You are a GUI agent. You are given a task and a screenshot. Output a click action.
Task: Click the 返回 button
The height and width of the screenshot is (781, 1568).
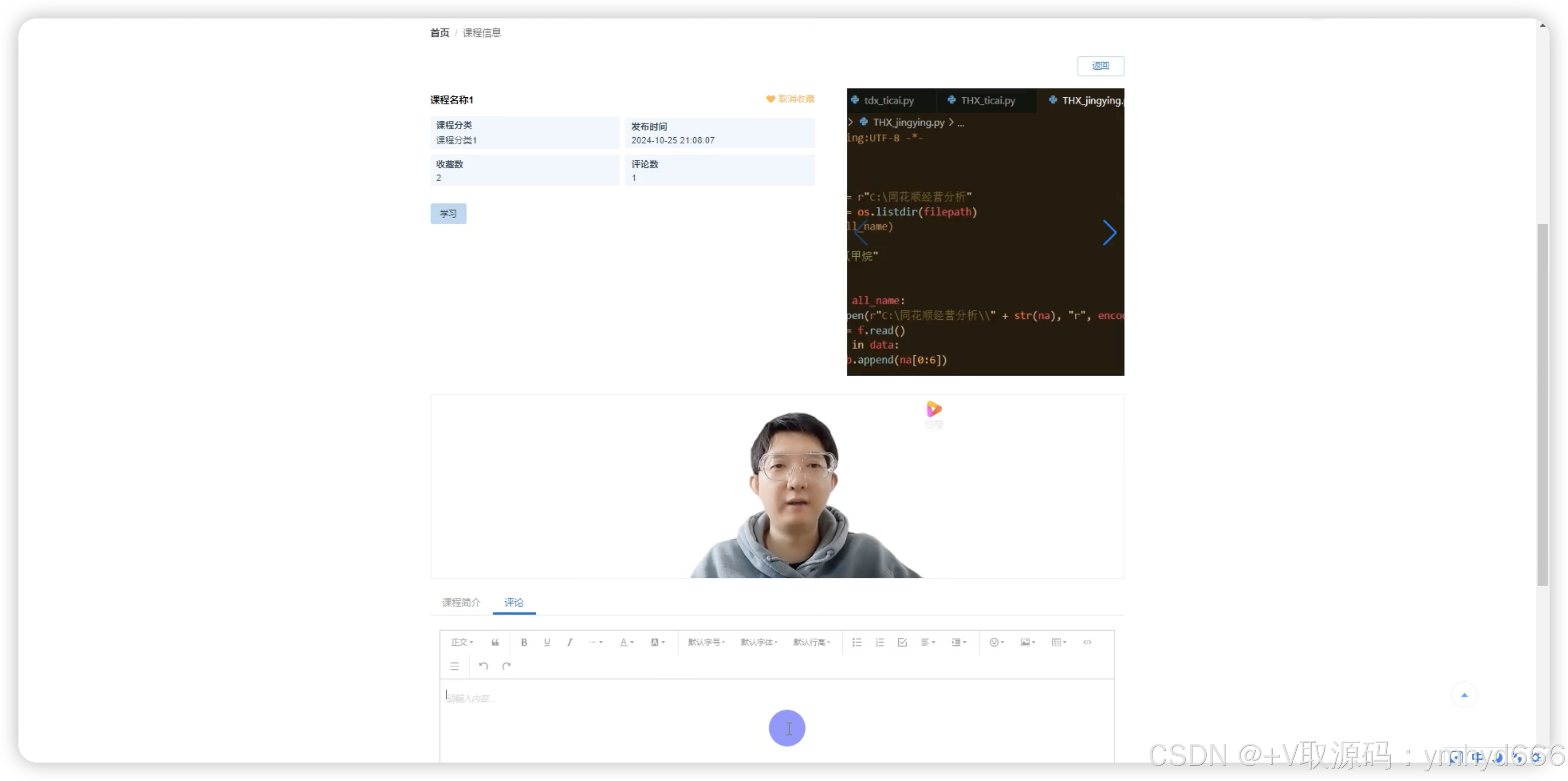click(x=1100, y=66)
